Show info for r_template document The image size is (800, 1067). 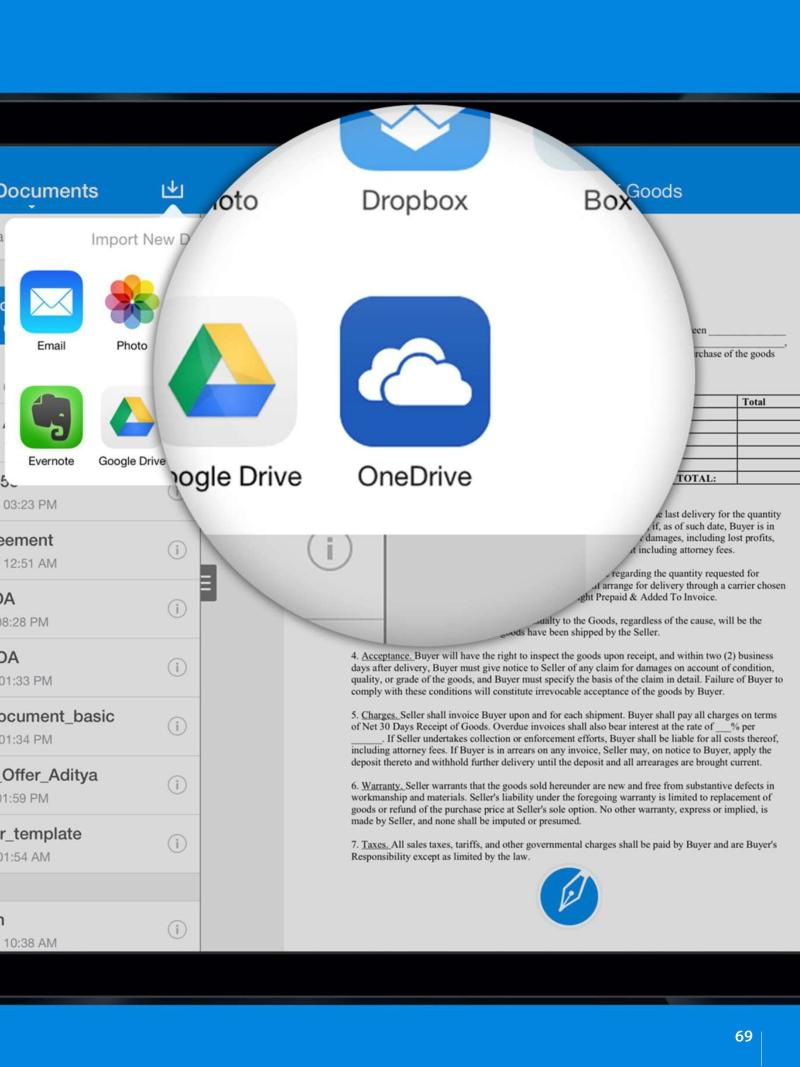pyautogui.click(x=177, y=844)
